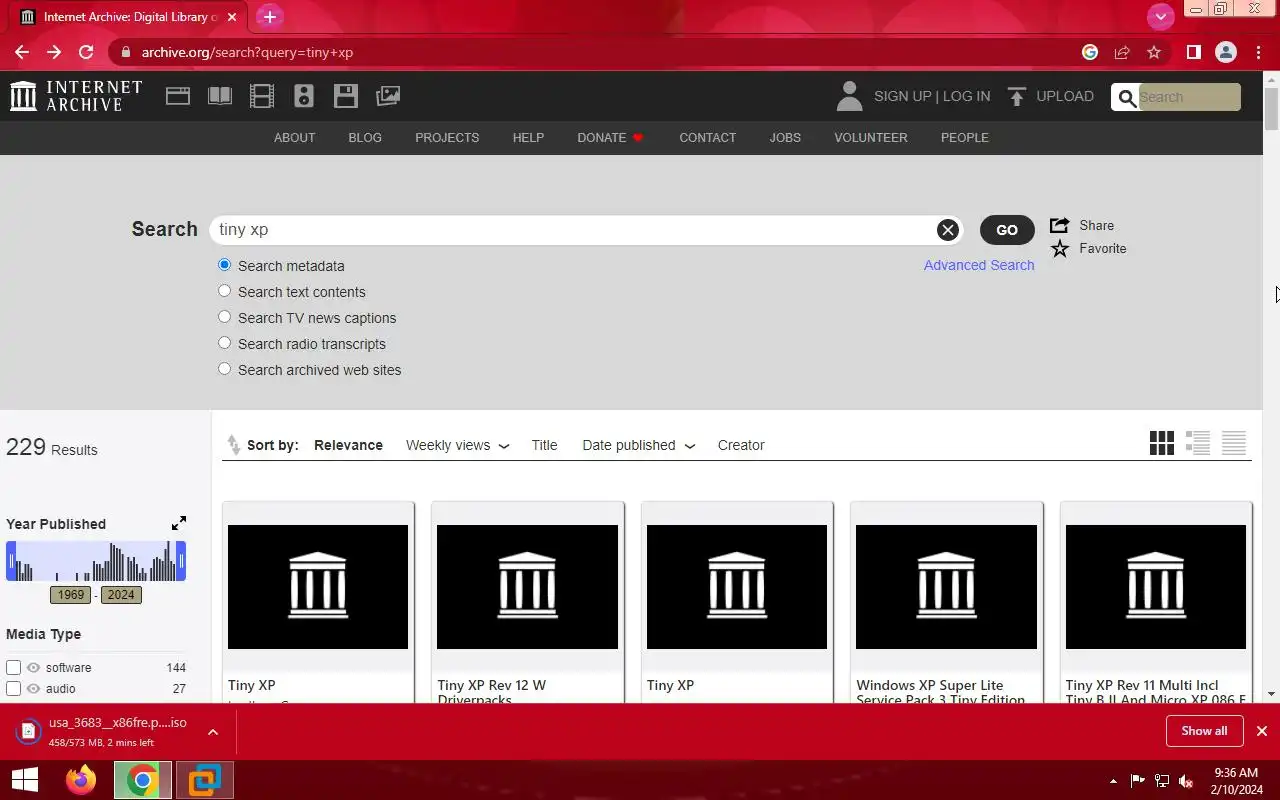
Task: Open the download item options chevron
Action: coord(213,732)
